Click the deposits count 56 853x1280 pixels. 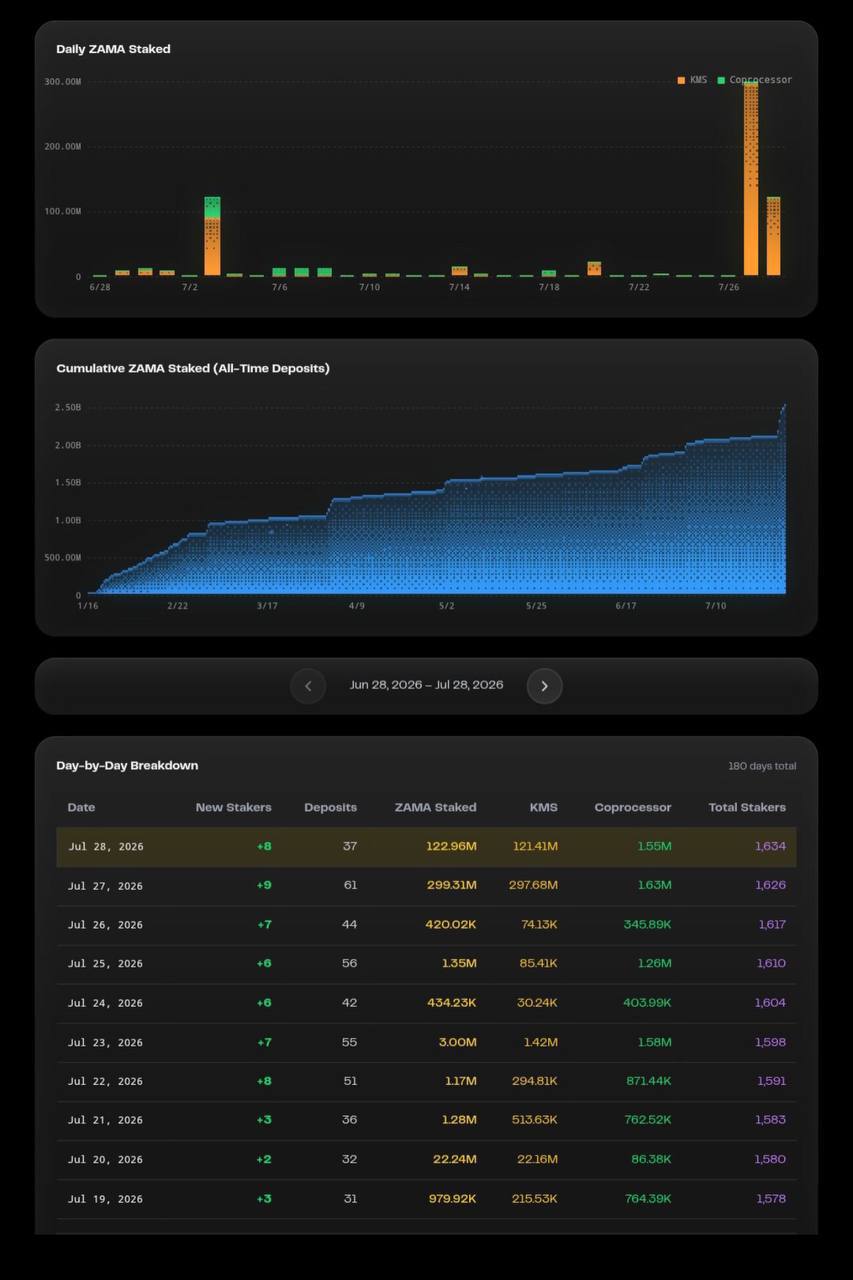tap(350, 964)
